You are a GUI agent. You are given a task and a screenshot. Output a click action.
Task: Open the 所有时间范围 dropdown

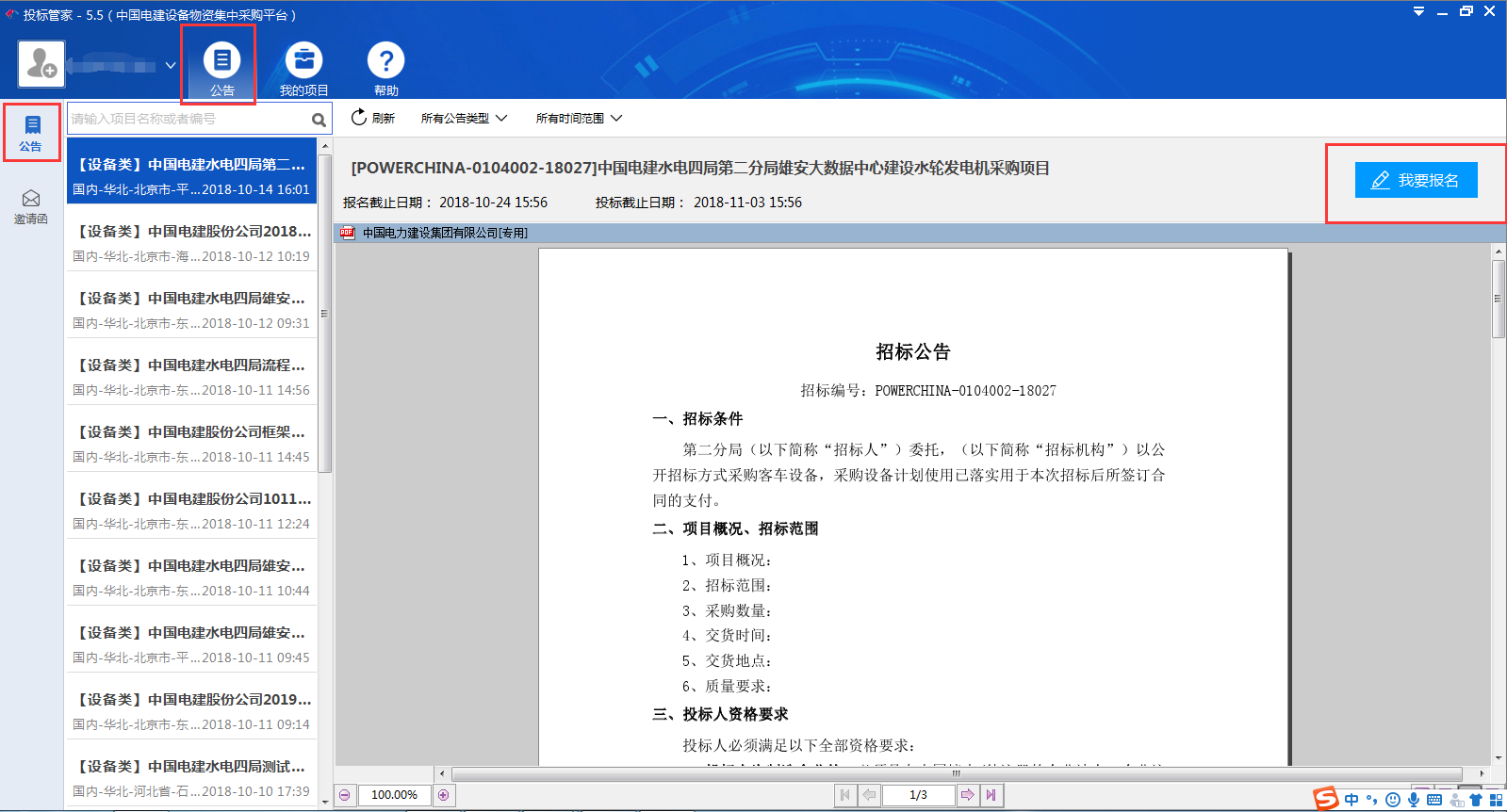click(x=579, y=118)
